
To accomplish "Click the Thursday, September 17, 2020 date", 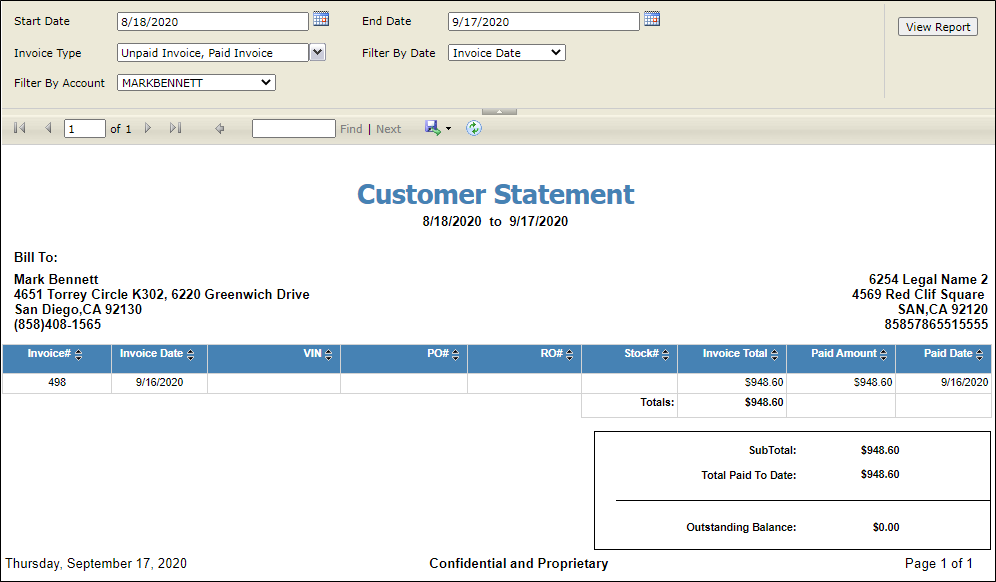I will [96, 564].
